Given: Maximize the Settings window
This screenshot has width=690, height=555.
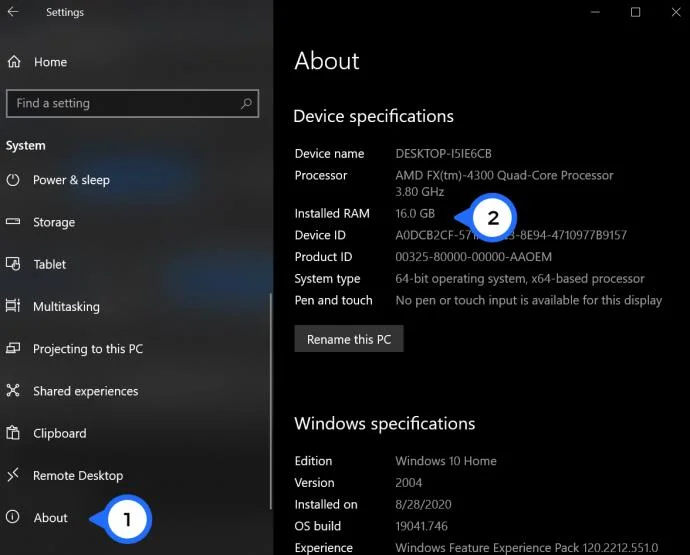Looking at the screenshot, I should click(x=635, y=12).
